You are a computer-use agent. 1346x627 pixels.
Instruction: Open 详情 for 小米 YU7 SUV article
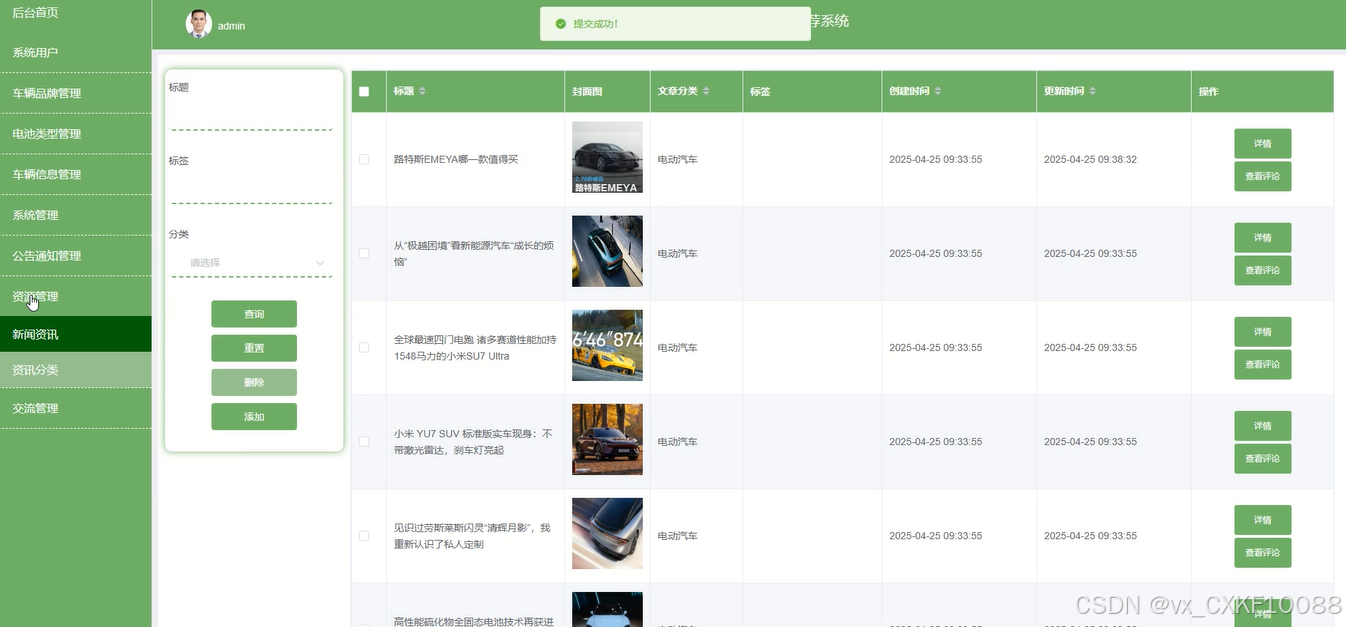[x=1262, y=425]
